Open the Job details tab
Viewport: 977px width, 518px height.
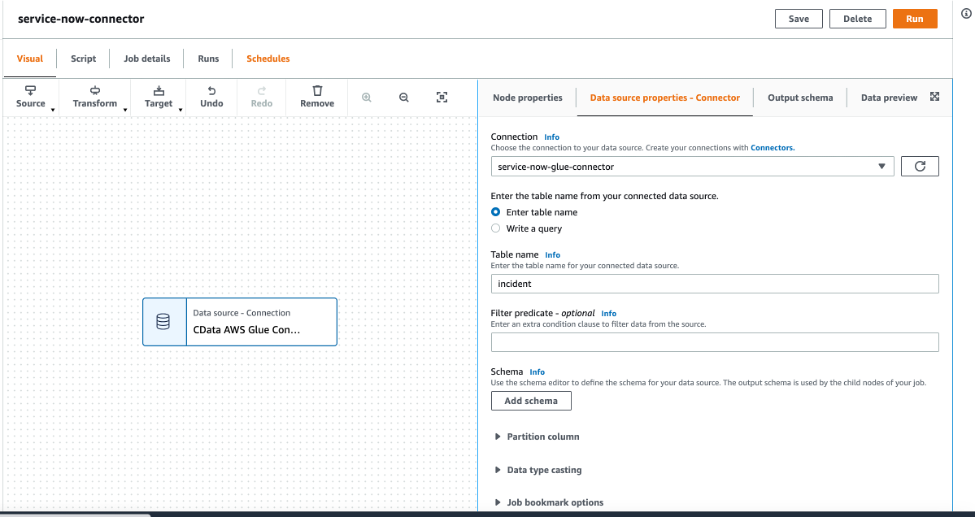click(x=147, y=59)
